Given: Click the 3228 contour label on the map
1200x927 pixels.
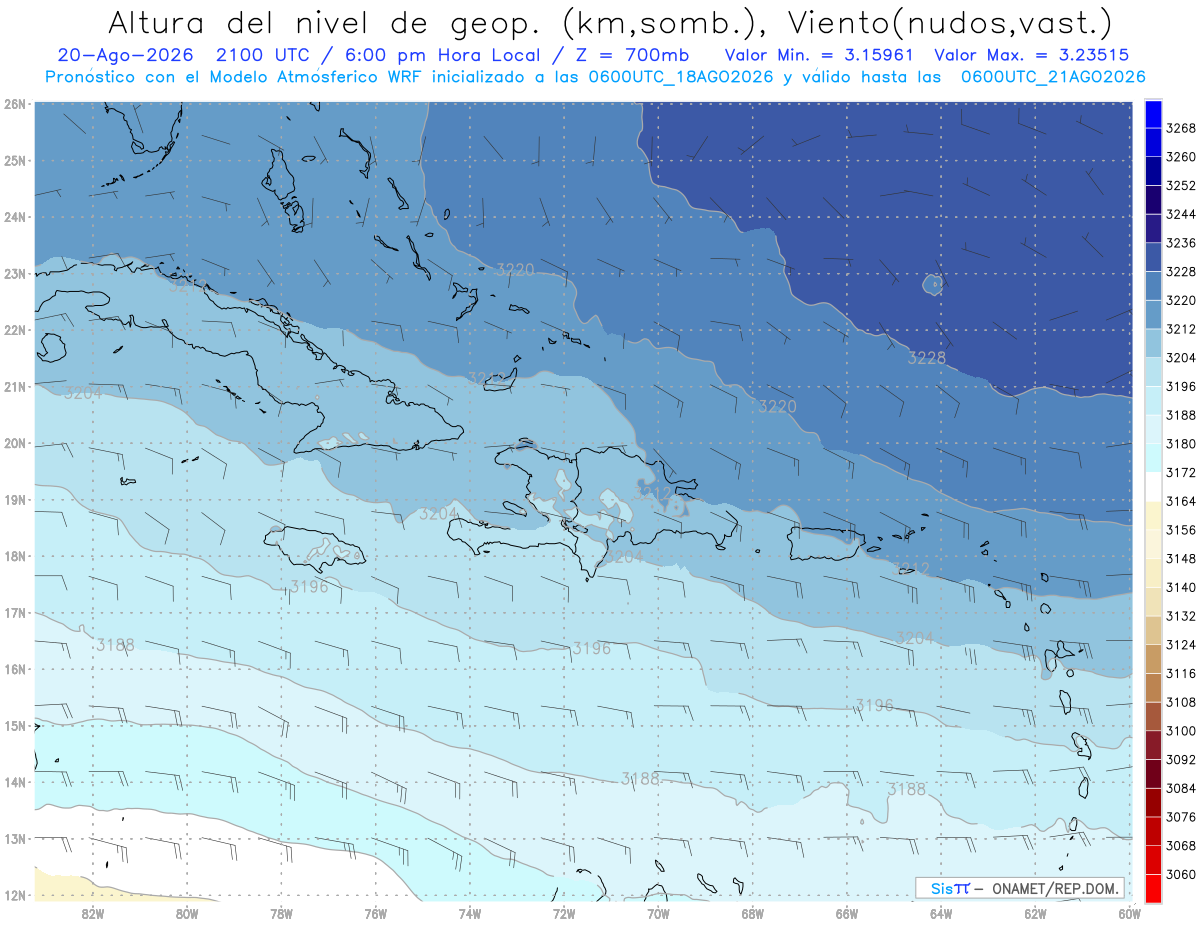Looking at the screenshot, I should tap(927, 358).
